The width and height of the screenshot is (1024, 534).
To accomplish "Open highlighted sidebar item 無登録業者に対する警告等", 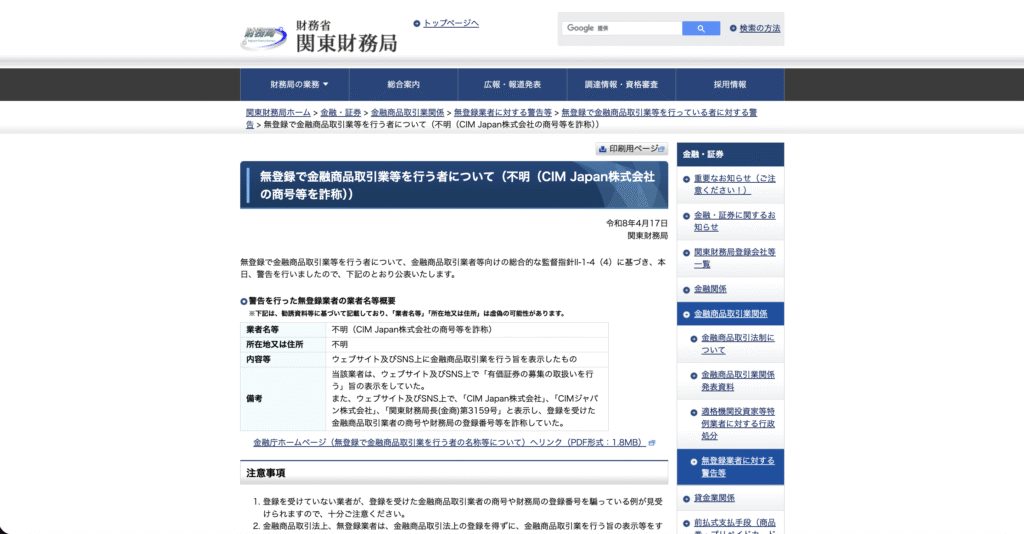I will 730,467.
